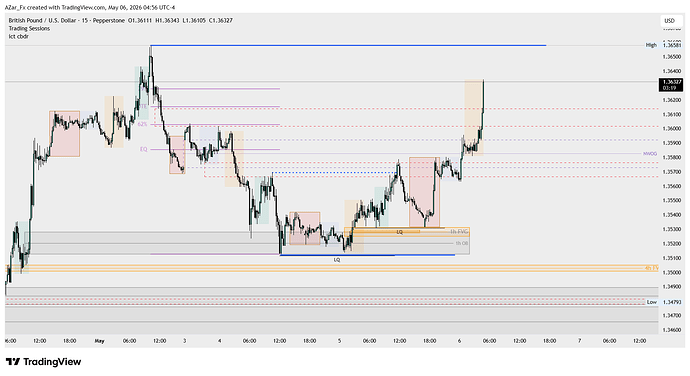The image size is (690, 376).
Task: Click the 4h FVG zone label
Action: [x=652, y=268]
